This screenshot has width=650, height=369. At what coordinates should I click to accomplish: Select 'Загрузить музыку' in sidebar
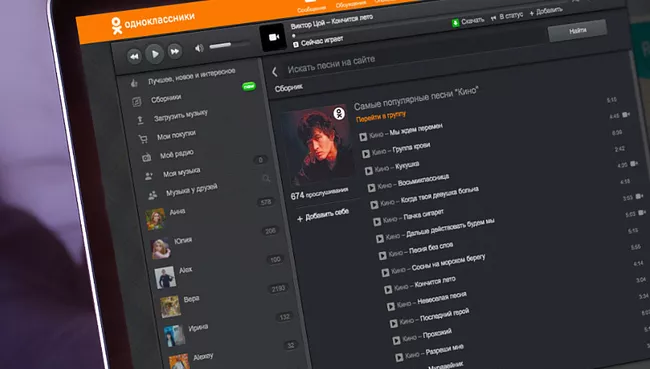click(x=181, y=116)
